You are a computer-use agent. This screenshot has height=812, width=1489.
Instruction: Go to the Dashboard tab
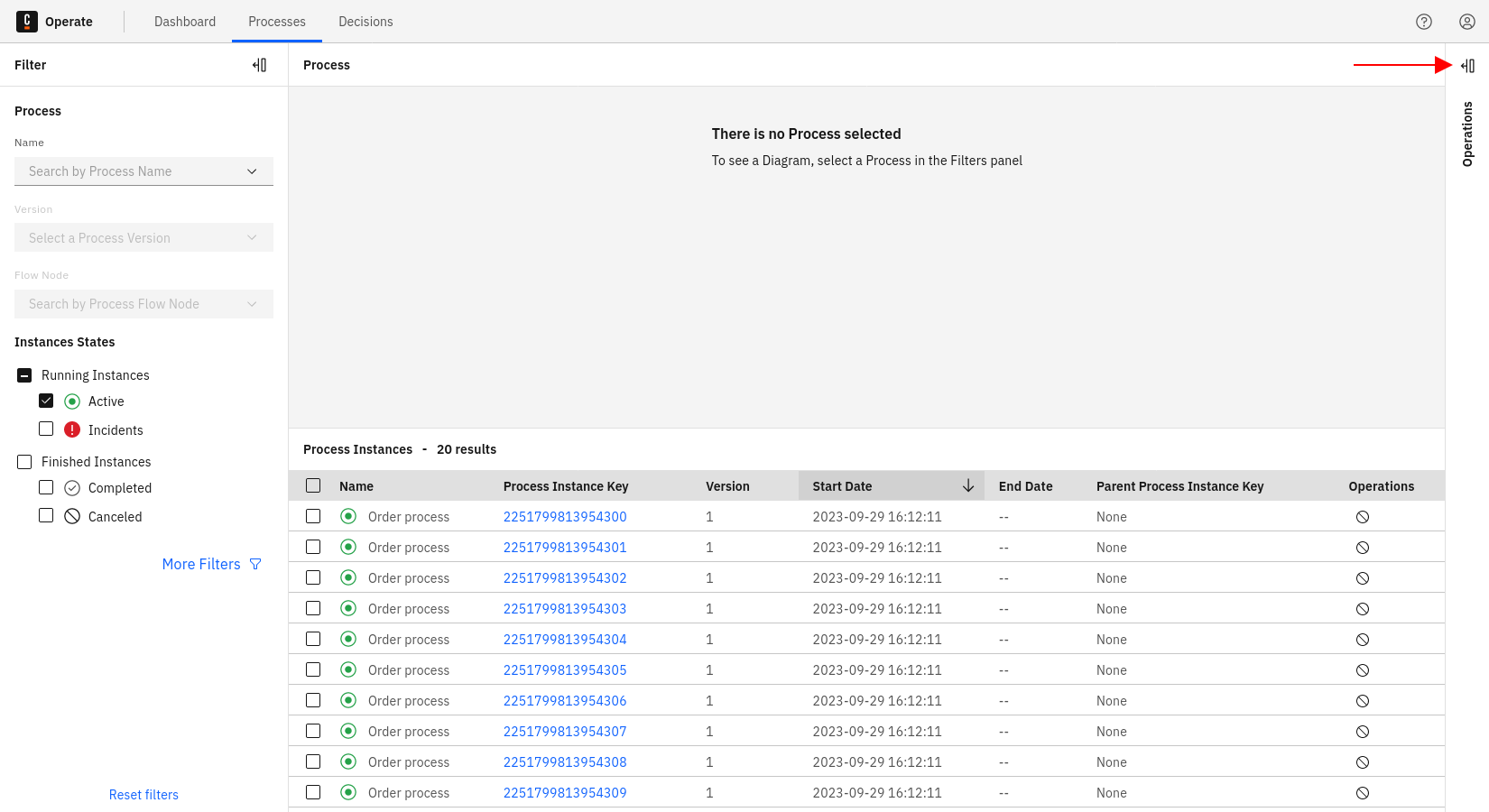click(x=185, y=22)
